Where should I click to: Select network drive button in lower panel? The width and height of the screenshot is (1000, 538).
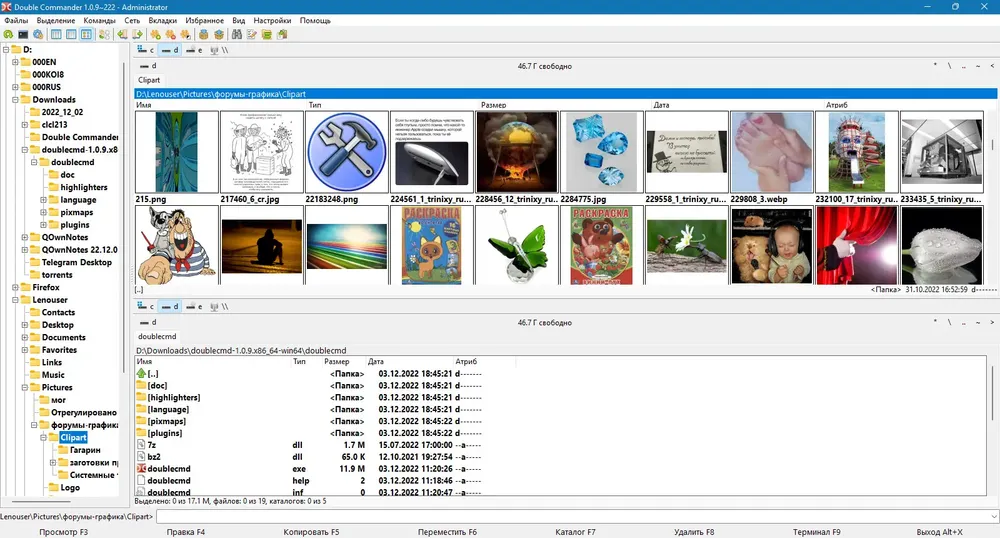click(219, 307)
